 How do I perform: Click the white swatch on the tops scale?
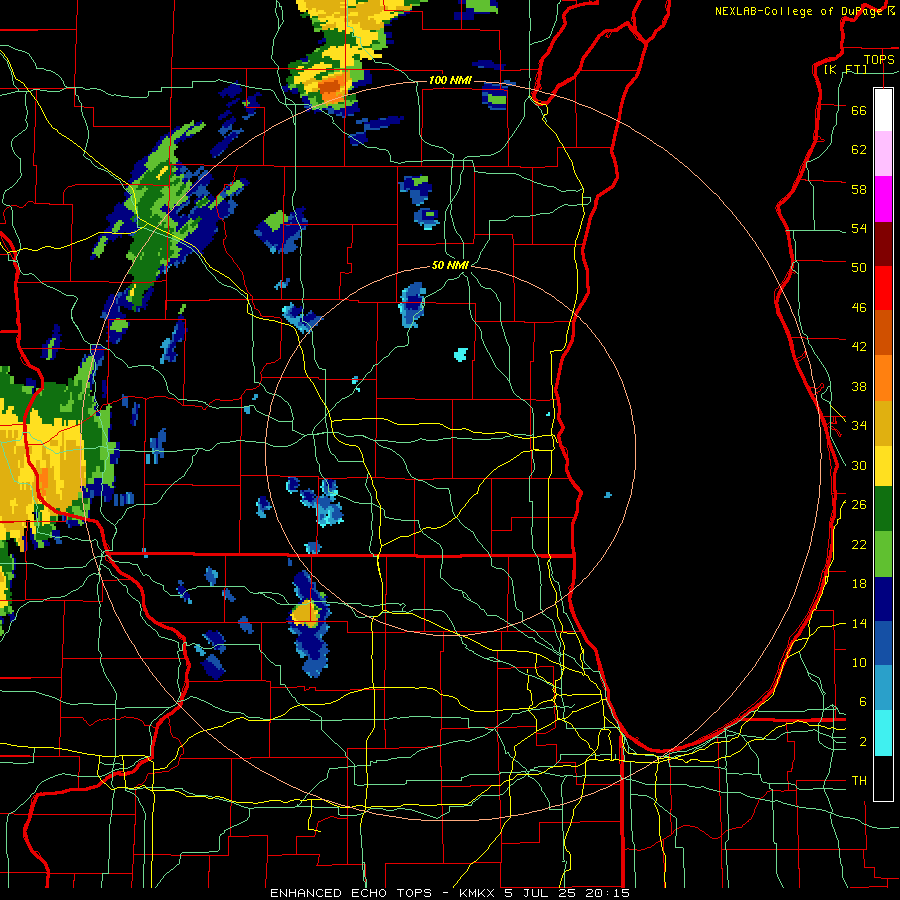tap(883, 110)
